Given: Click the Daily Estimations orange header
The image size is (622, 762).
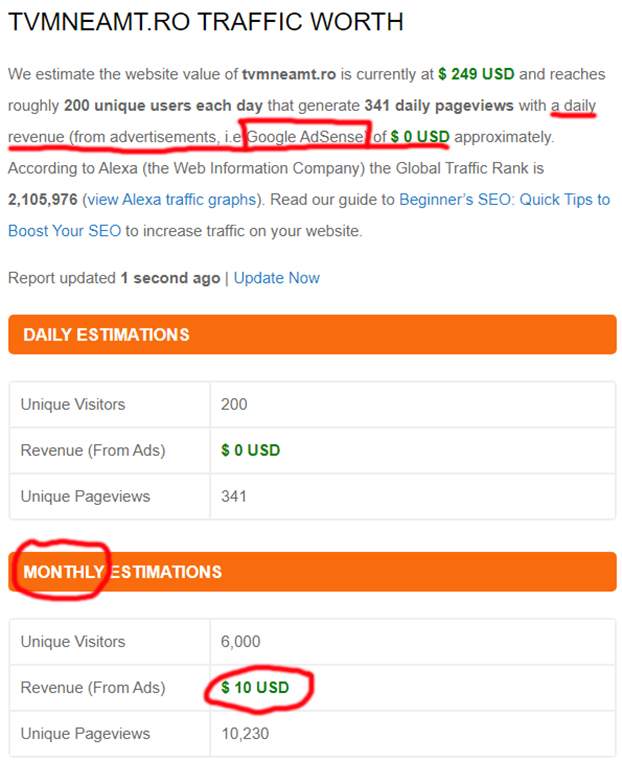Looking at the screenshot, I should point(311,334).
